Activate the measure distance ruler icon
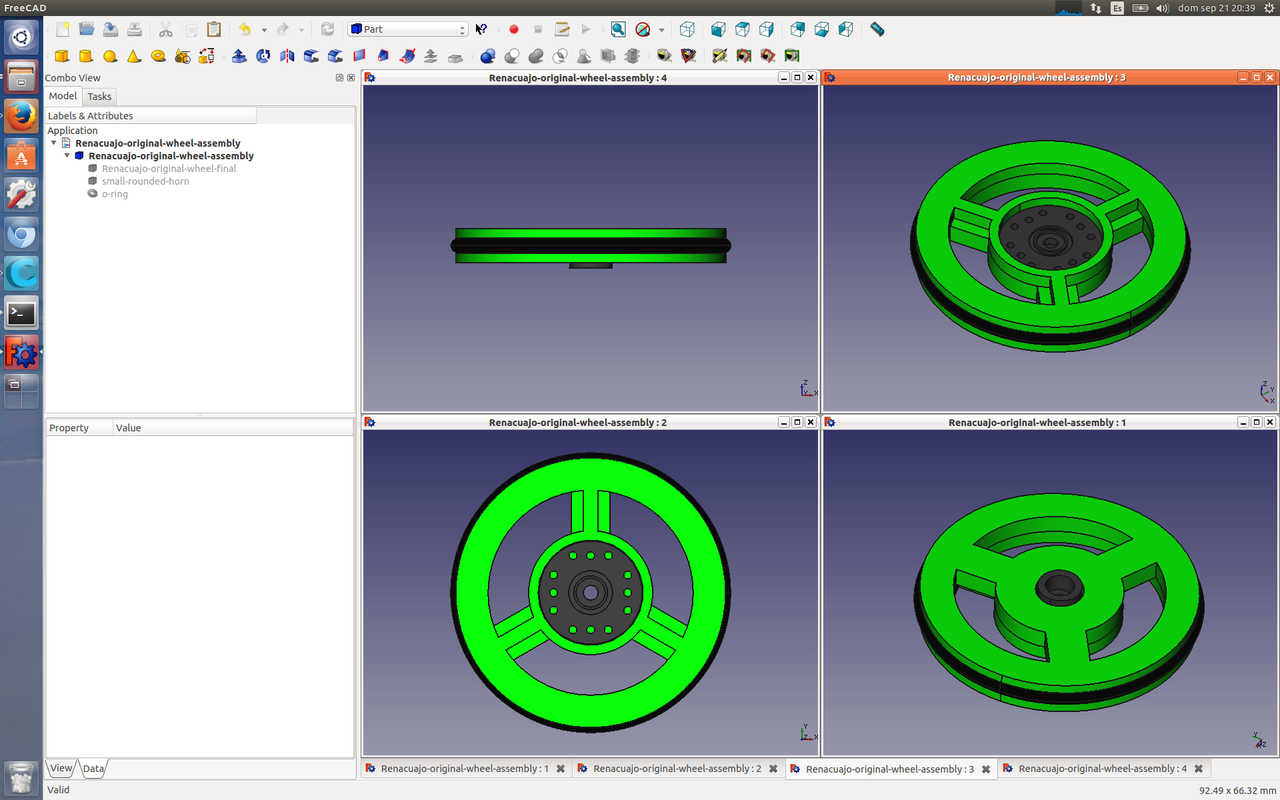 point(877,30)
